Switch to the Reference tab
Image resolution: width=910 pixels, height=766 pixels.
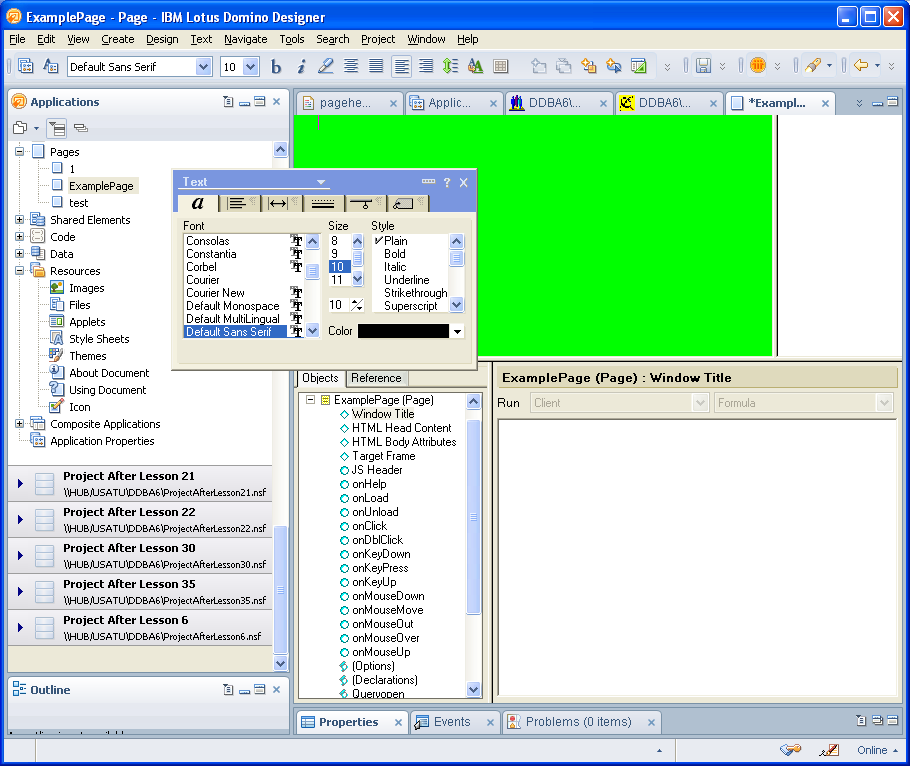pos(376,378)
